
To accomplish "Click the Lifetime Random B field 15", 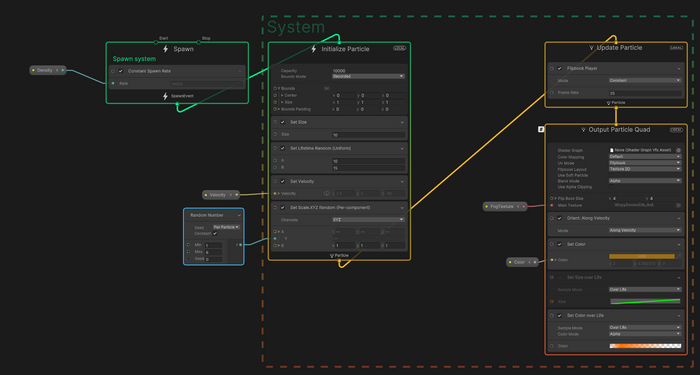I will (368, 168).
